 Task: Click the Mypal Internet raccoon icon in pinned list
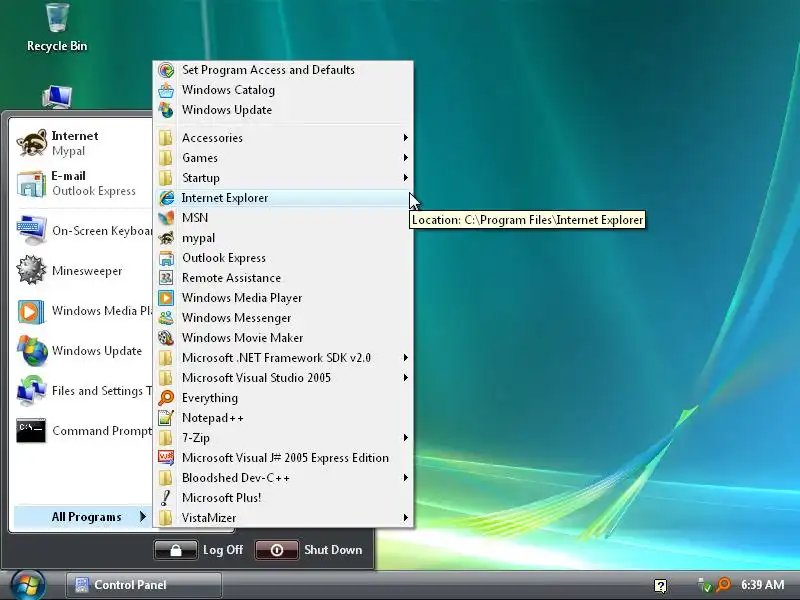click(32, 143)
